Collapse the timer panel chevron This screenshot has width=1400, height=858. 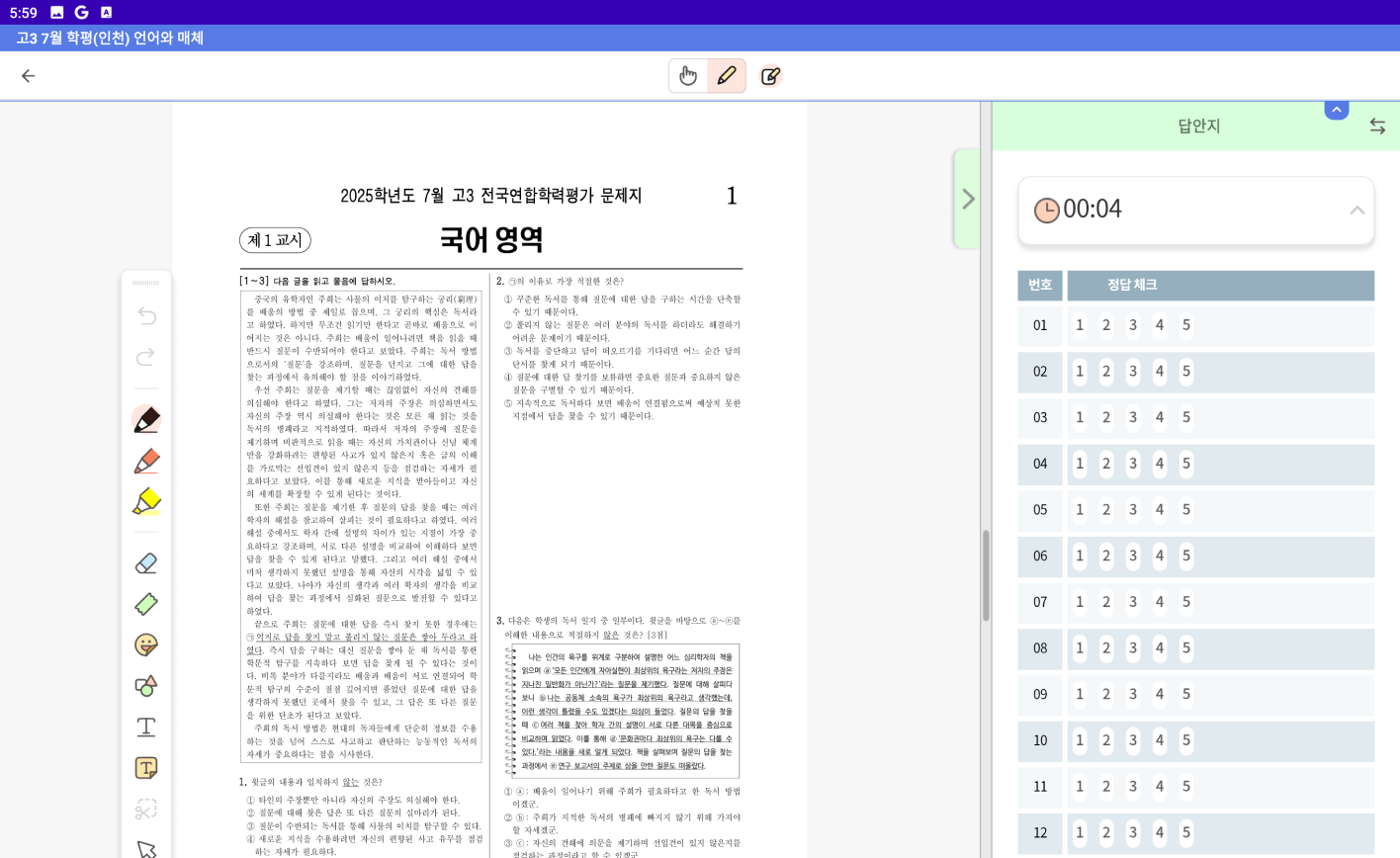[1357, 210]
